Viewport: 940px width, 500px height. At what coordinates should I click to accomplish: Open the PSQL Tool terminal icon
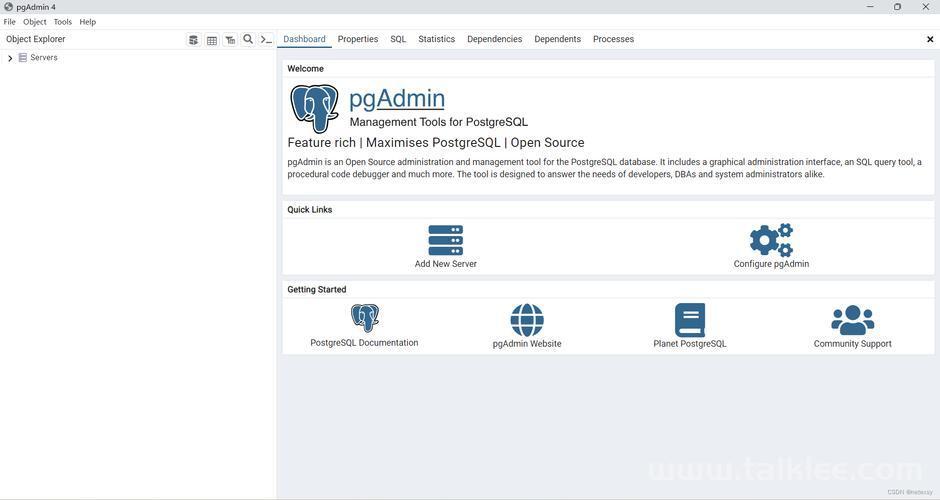tap(266, 40)
